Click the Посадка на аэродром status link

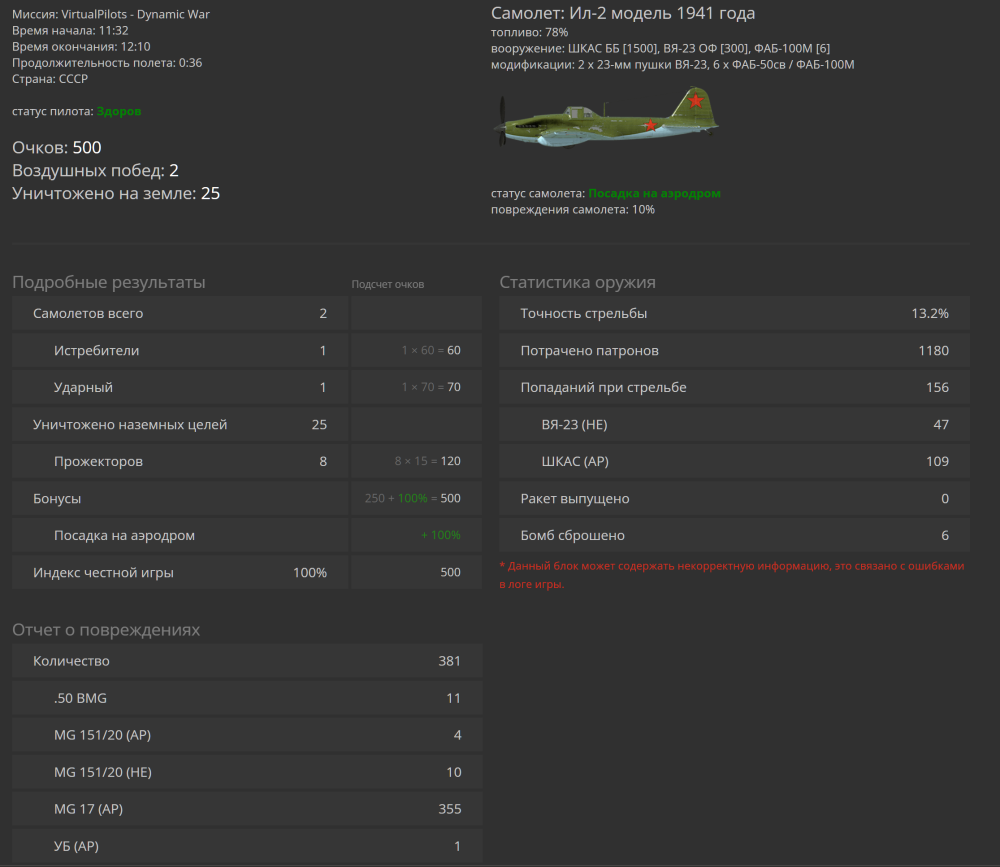[x=653, y=193]
